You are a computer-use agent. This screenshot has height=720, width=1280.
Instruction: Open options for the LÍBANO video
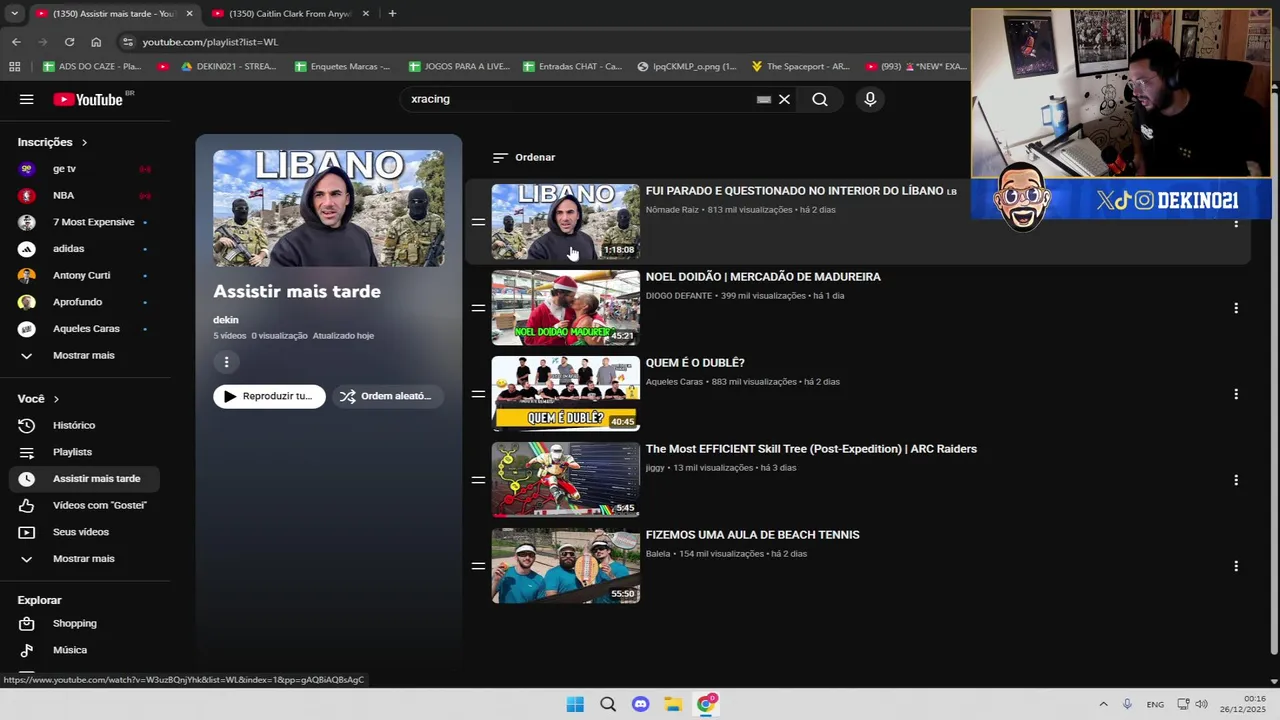tap(1236, 222)
